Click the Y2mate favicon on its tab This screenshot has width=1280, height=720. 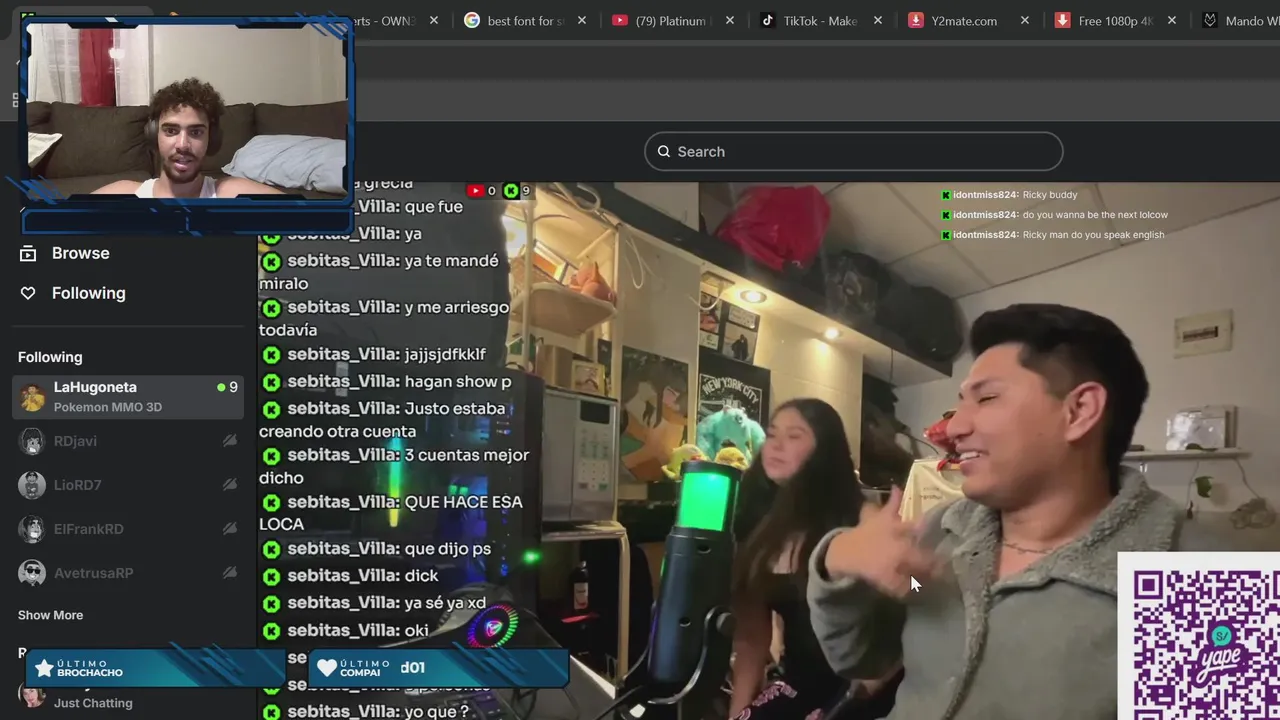click(x=916, y=20)
